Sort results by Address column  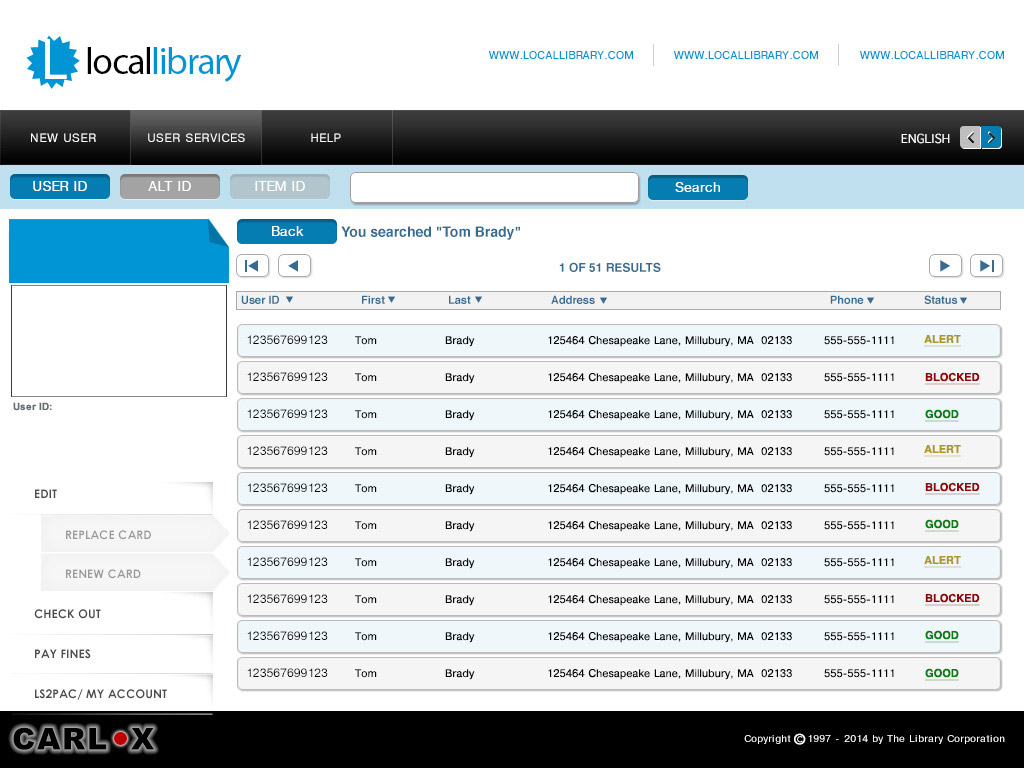(579, 300)
